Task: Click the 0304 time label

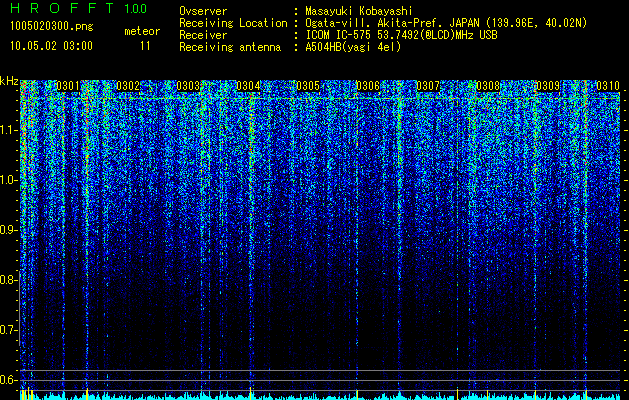Action: (248, 86)
